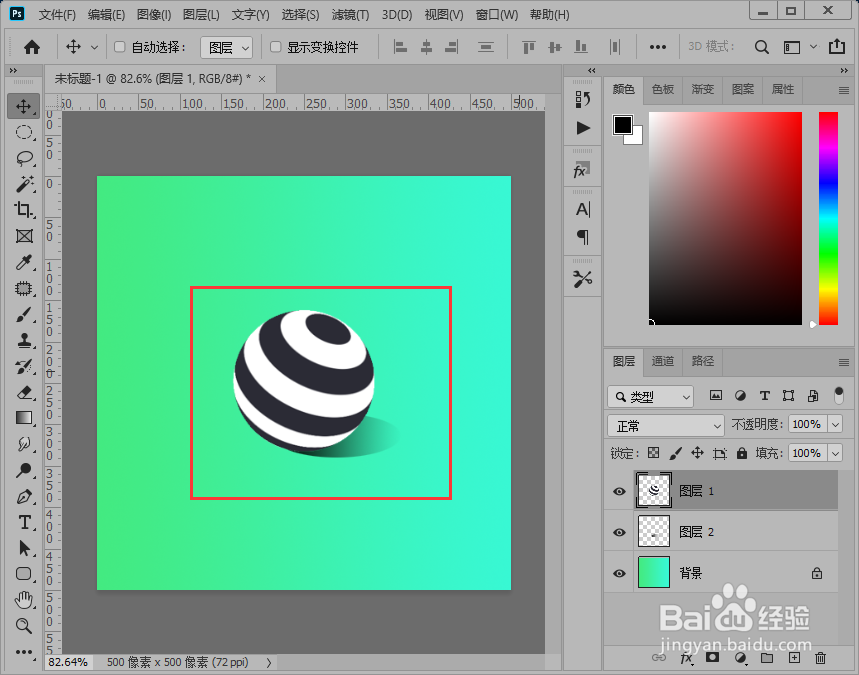This screenshot has height=675, width=859.
Task: Open the 图层(L) menu
Action: [x=201, y=15]
